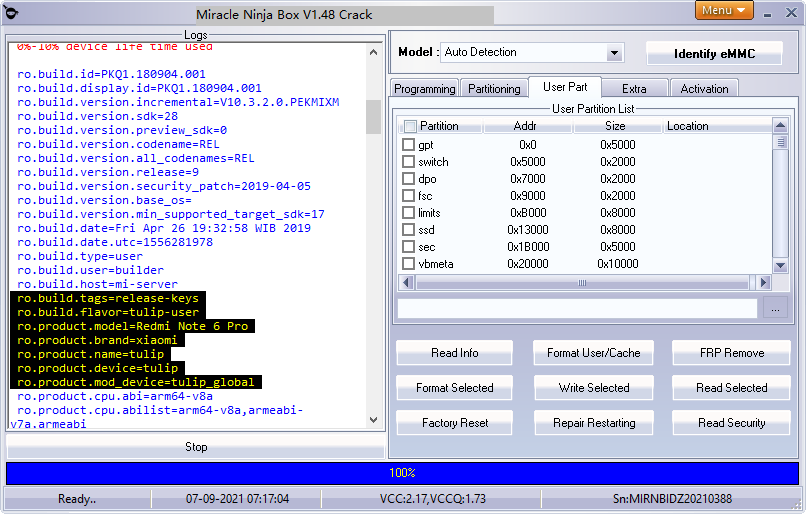The width and height of the screenshot is (806, 514).
Task: Click the FRP Remove button
Action: tap(731, 353)
